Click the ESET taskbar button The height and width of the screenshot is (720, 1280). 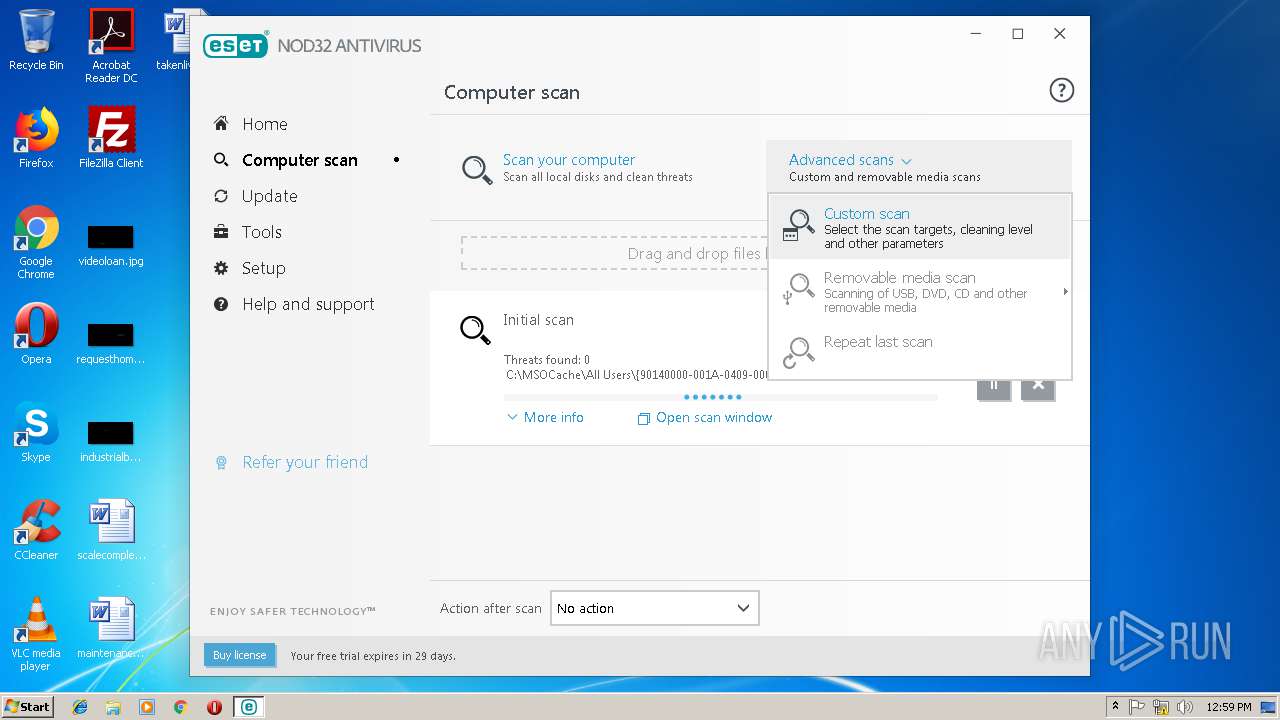click(248, 706)
